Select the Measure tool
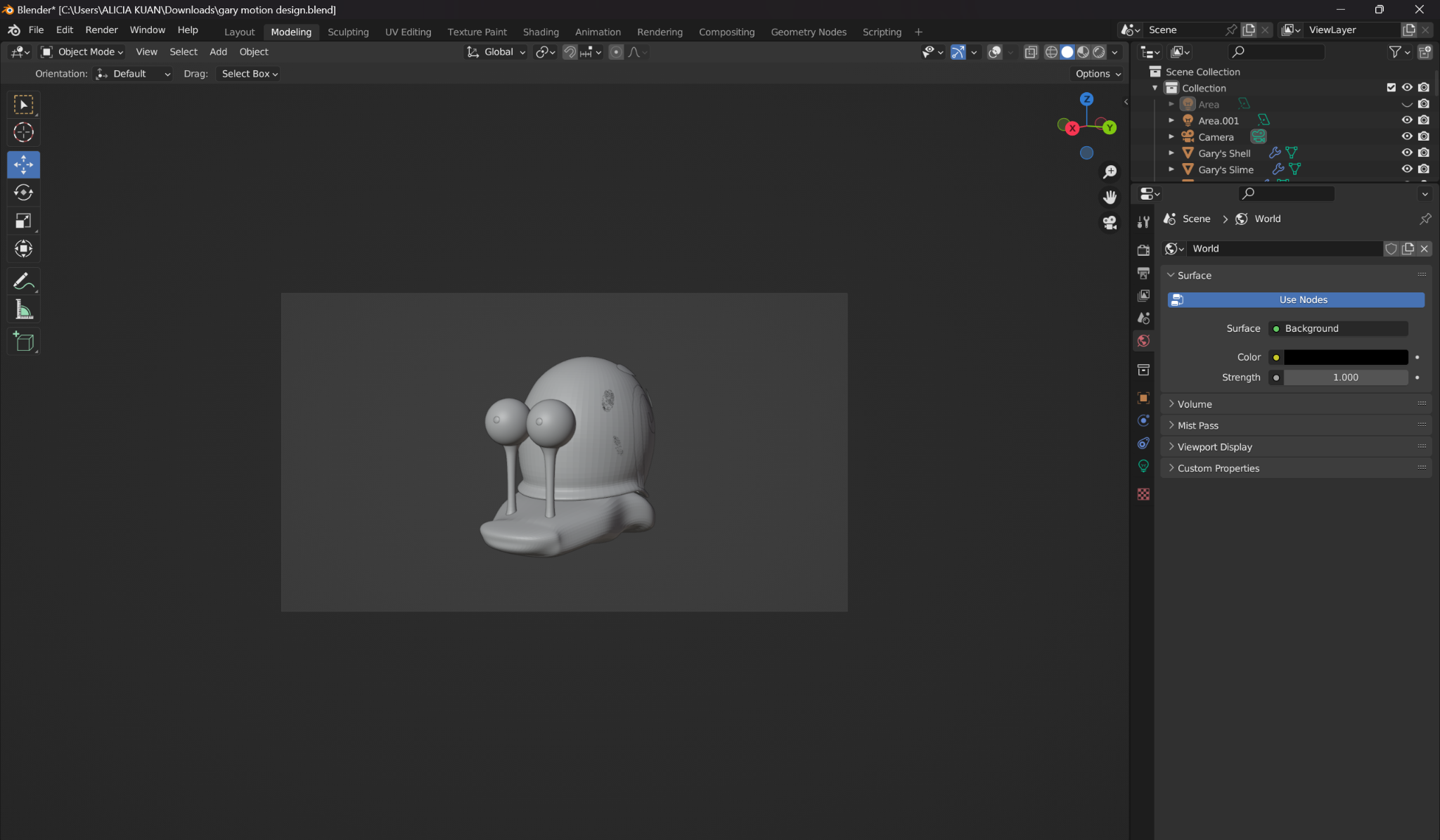Image resolution: width=1440 pixels, height=840 pixels. [x=23, y=310]
